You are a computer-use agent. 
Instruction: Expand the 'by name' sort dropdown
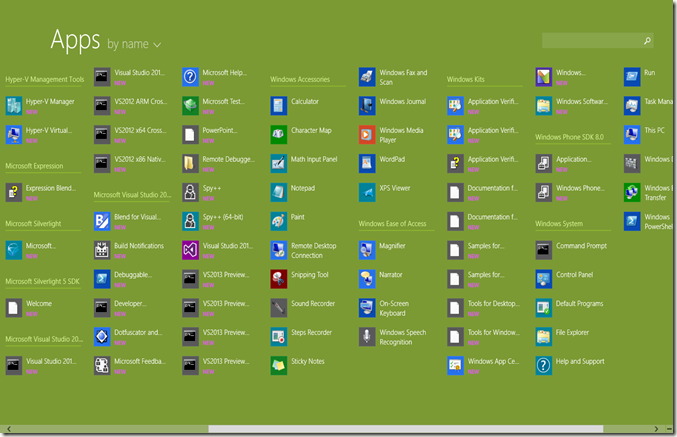[133, 44]
